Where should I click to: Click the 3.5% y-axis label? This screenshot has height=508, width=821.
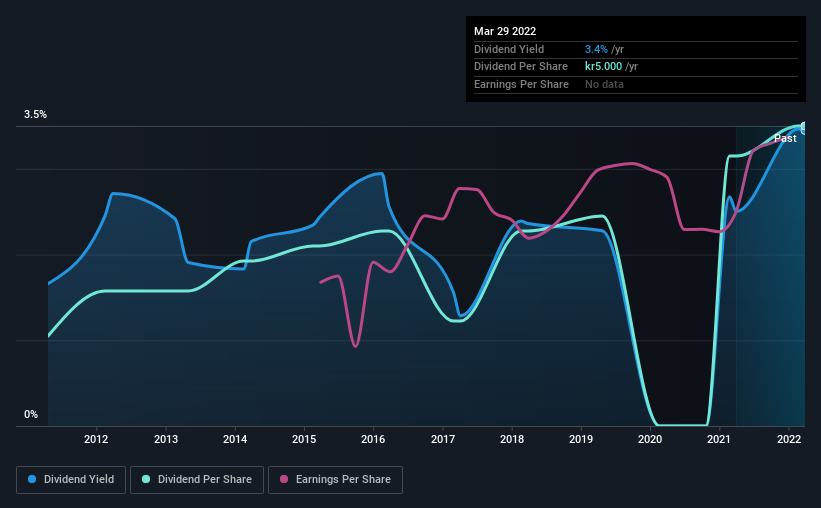pos(35,114)
